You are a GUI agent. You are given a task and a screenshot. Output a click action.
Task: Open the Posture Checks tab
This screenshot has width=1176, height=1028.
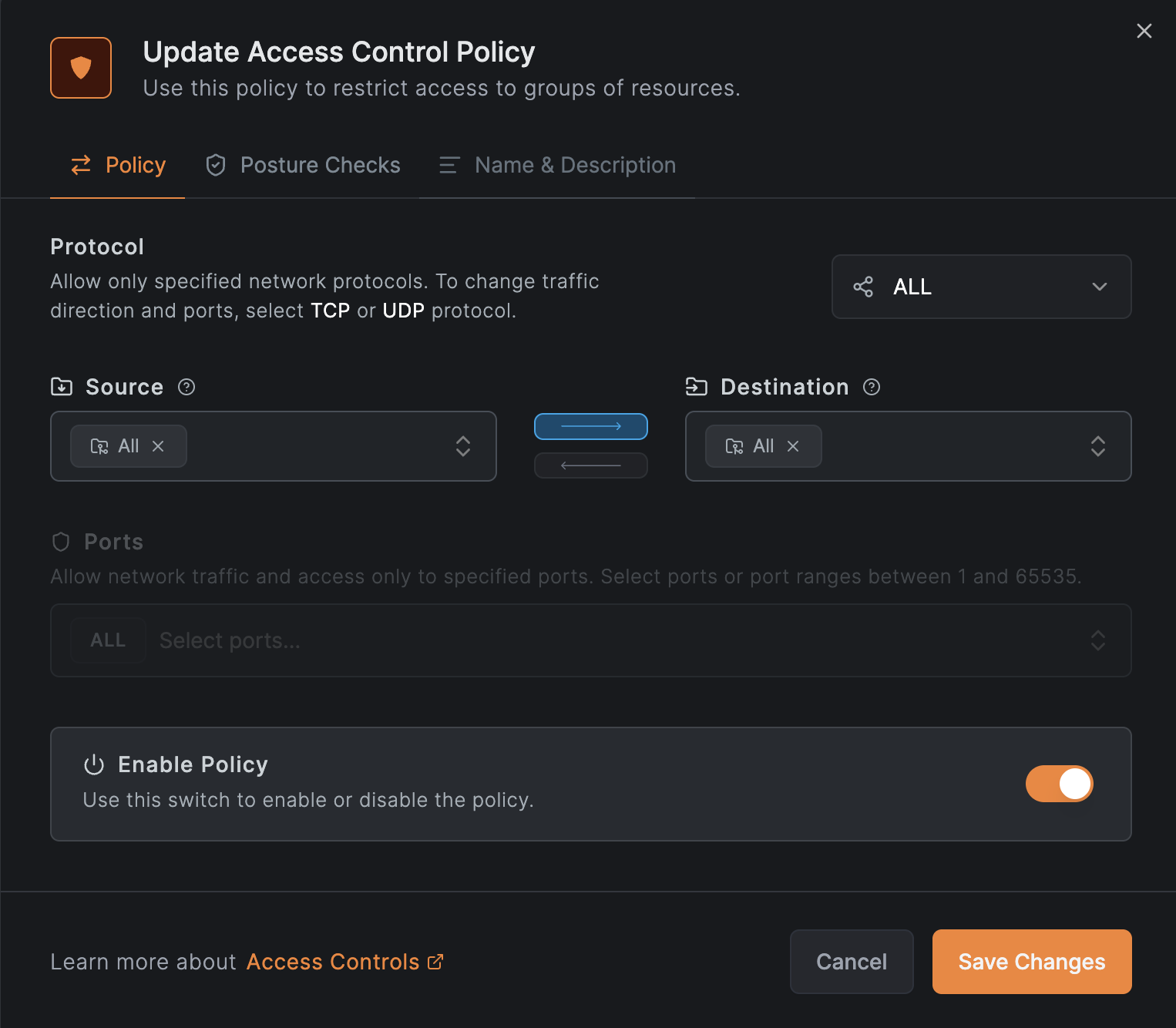302,165
